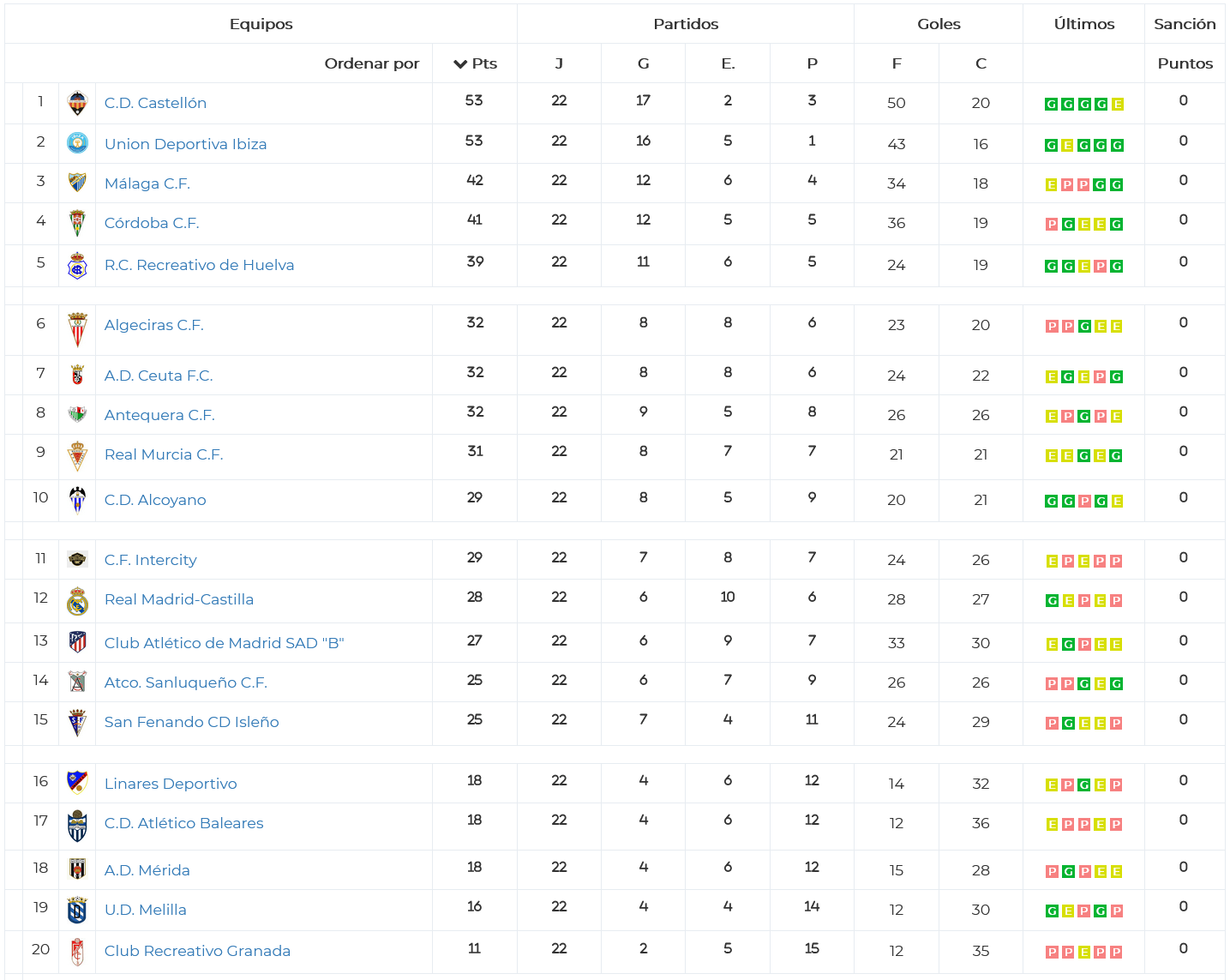Sort by F goals for column
Image resolution: width=1230 pixels, height=980 pixels.
pyautogui.click(x=897, y=63)
